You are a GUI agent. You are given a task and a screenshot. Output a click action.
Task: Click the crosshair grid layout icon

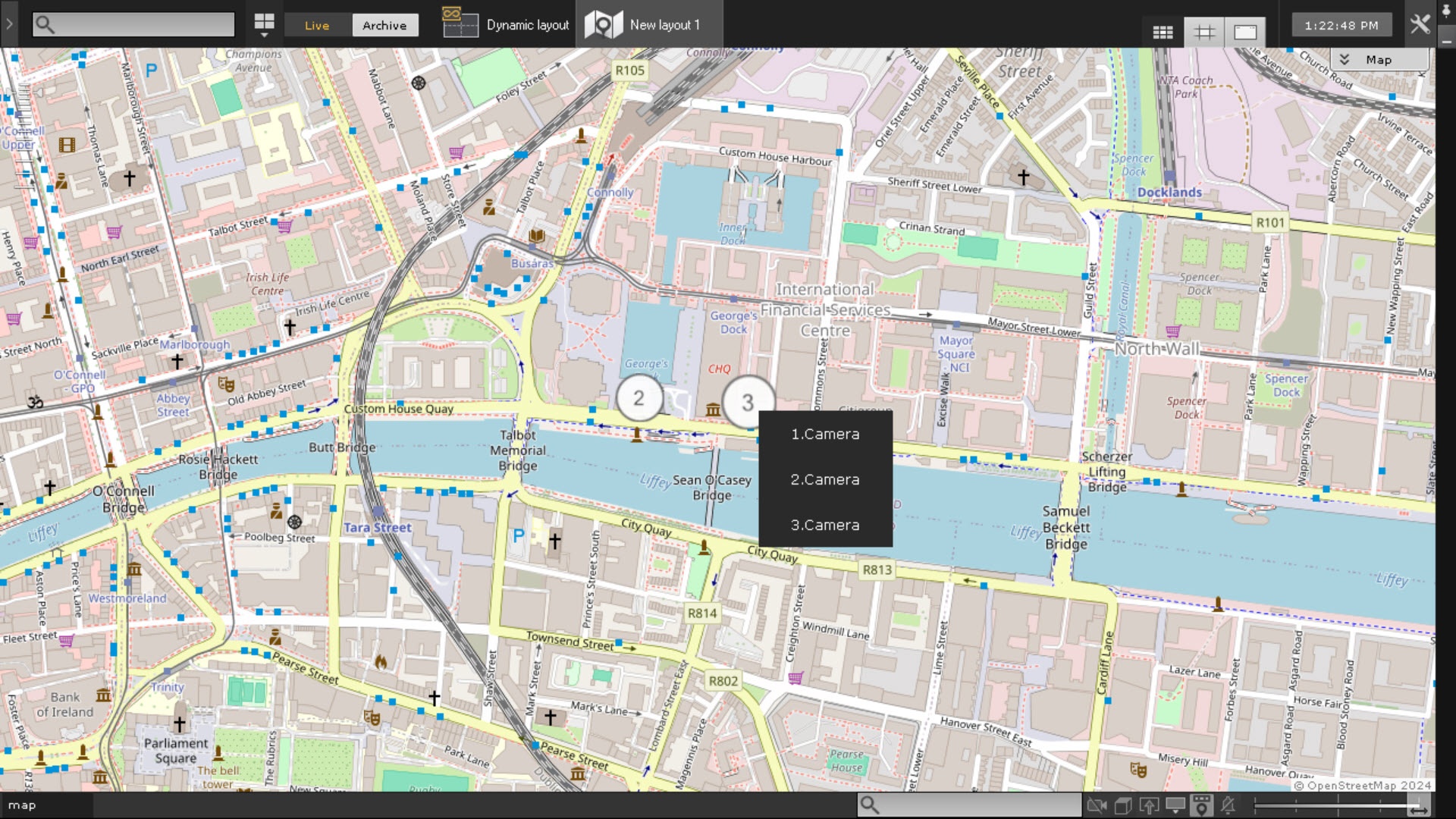[x=1204, y=32]
